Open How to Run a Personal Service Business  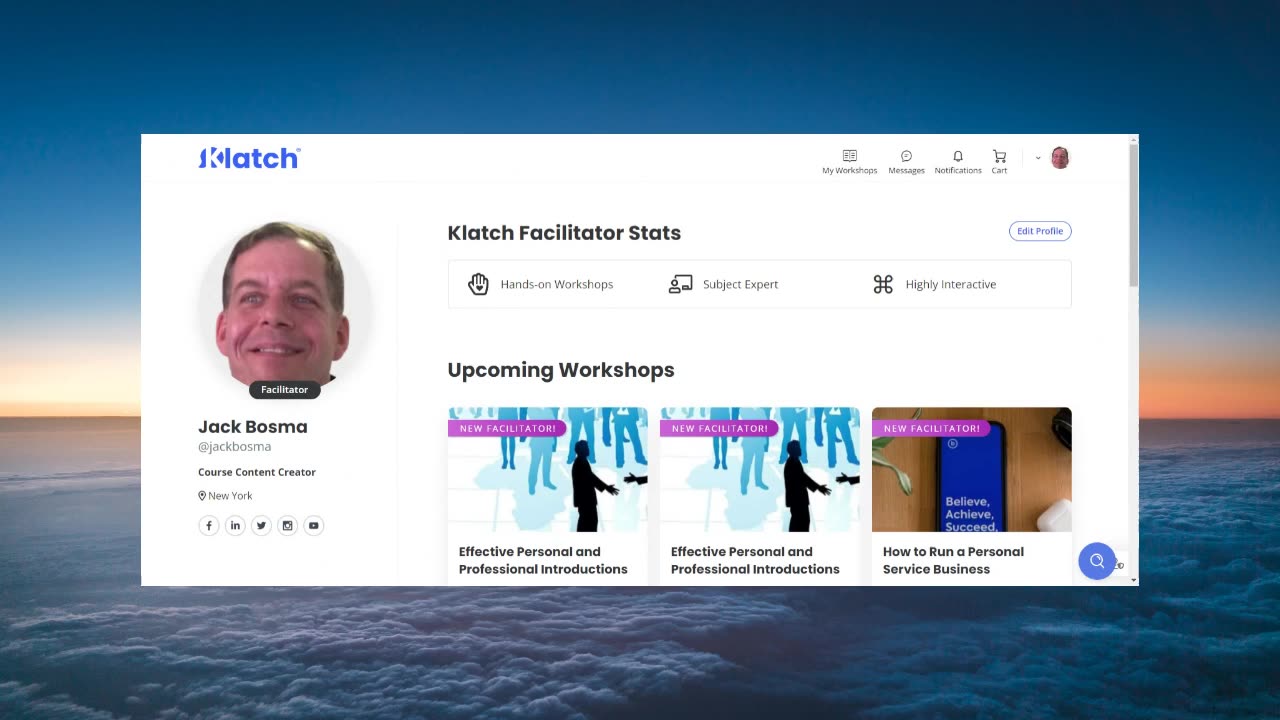coord(953,560)
